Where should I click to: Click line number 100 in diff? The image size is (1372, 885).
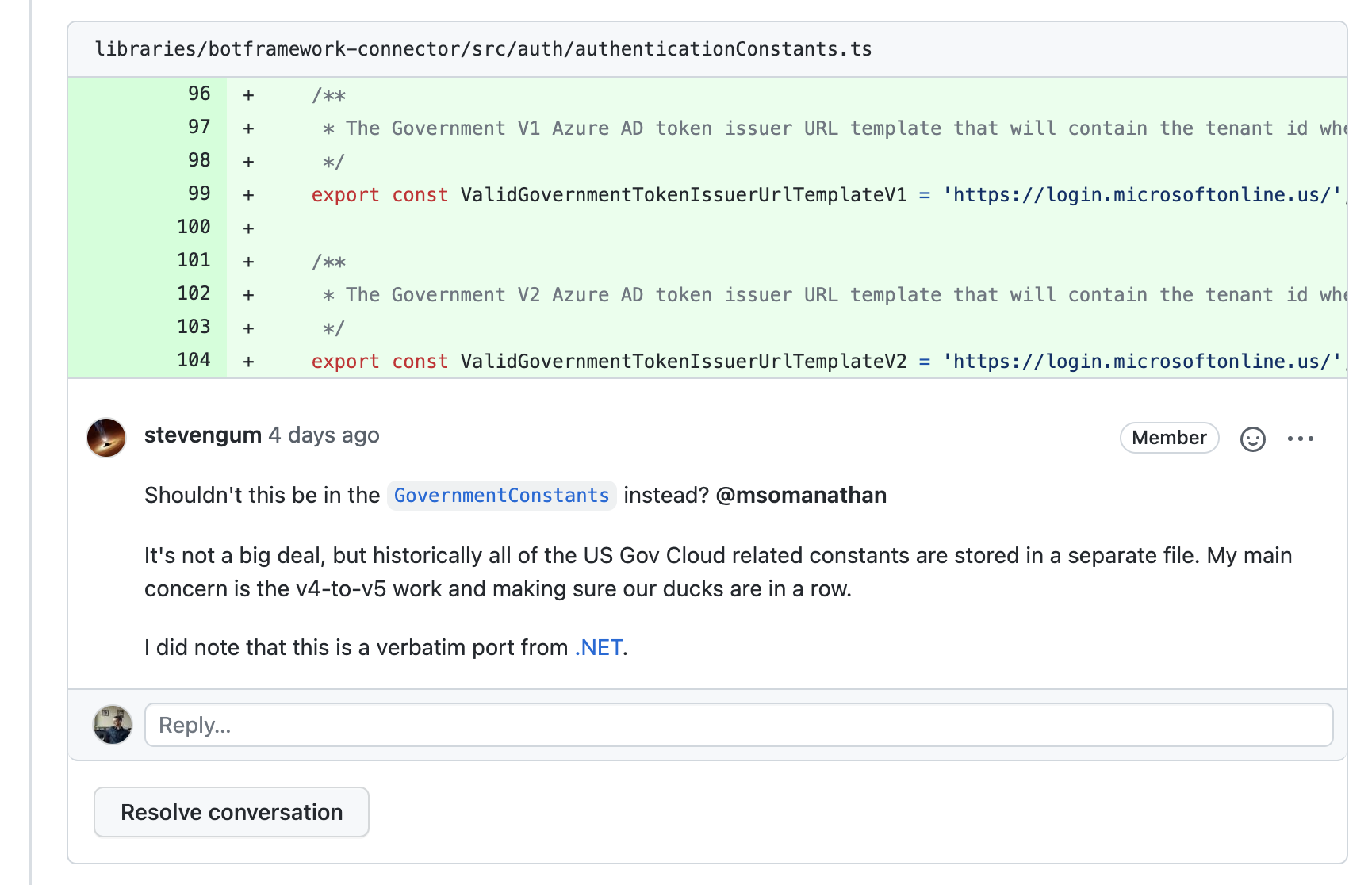coord(194,228)
